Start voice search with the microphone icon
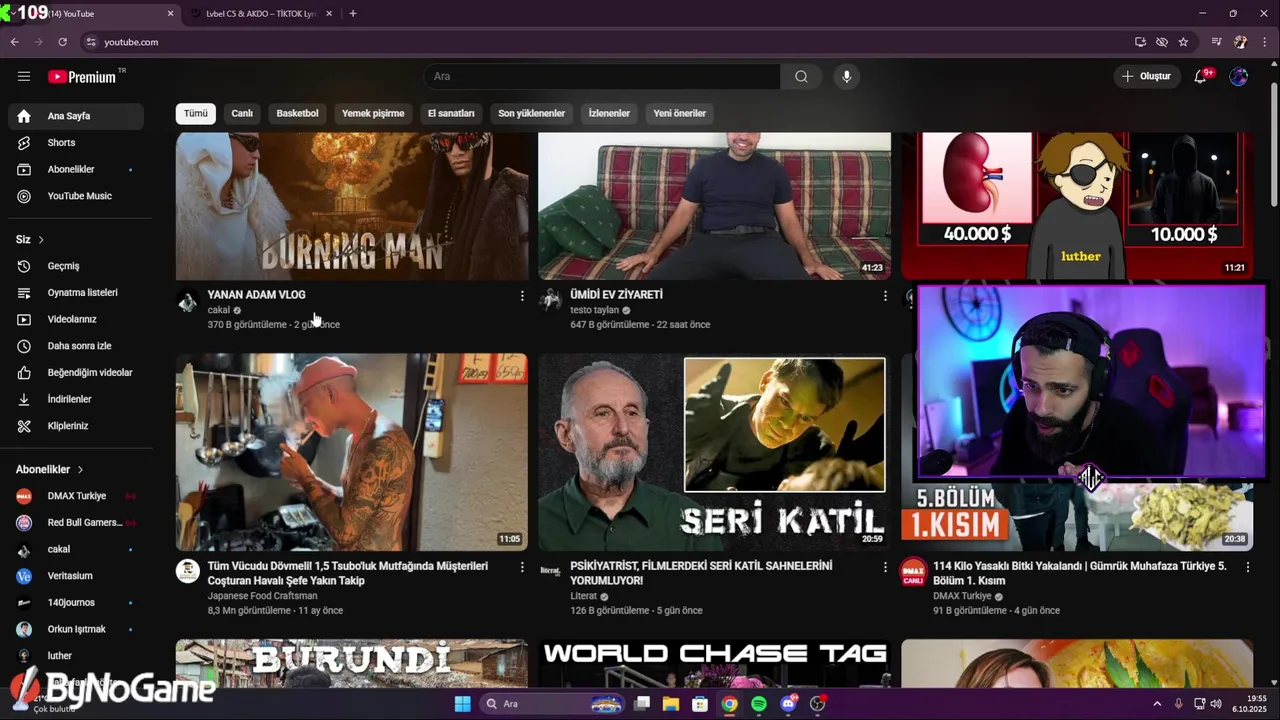 point(846,77)
